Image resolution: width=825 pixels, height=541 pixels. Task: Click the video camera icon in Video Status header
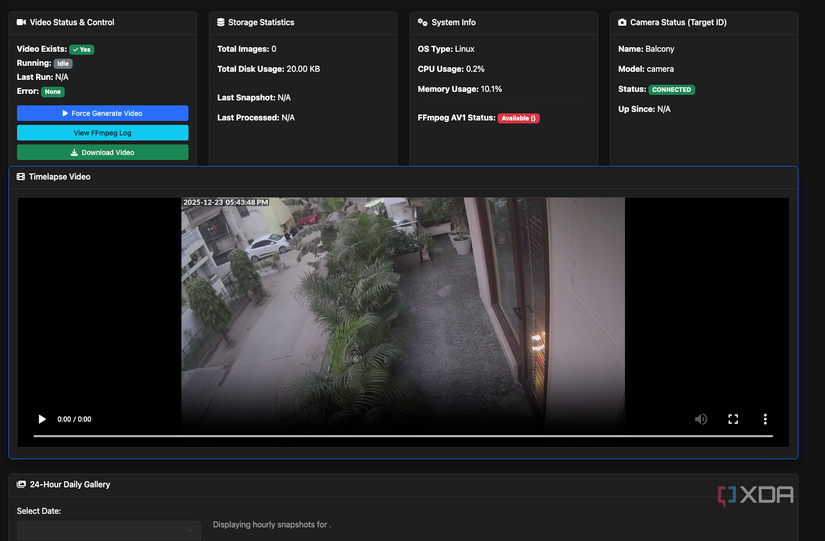21,22
